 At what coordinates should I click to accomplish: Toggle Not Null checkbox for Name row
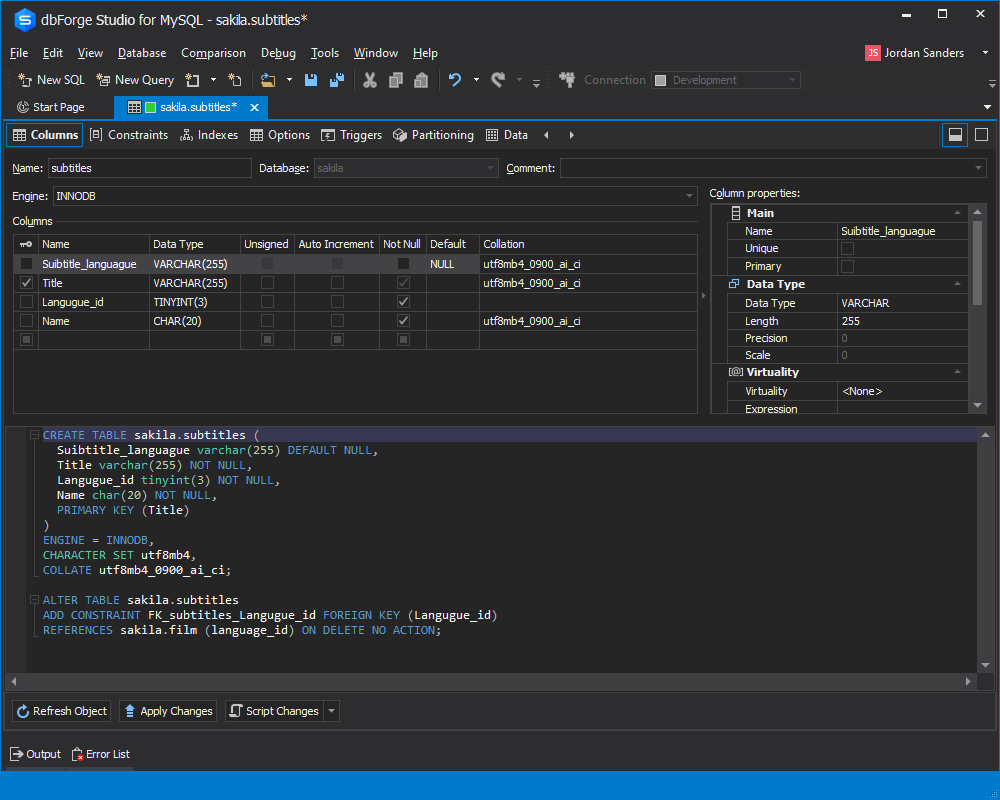pos(403,321)
